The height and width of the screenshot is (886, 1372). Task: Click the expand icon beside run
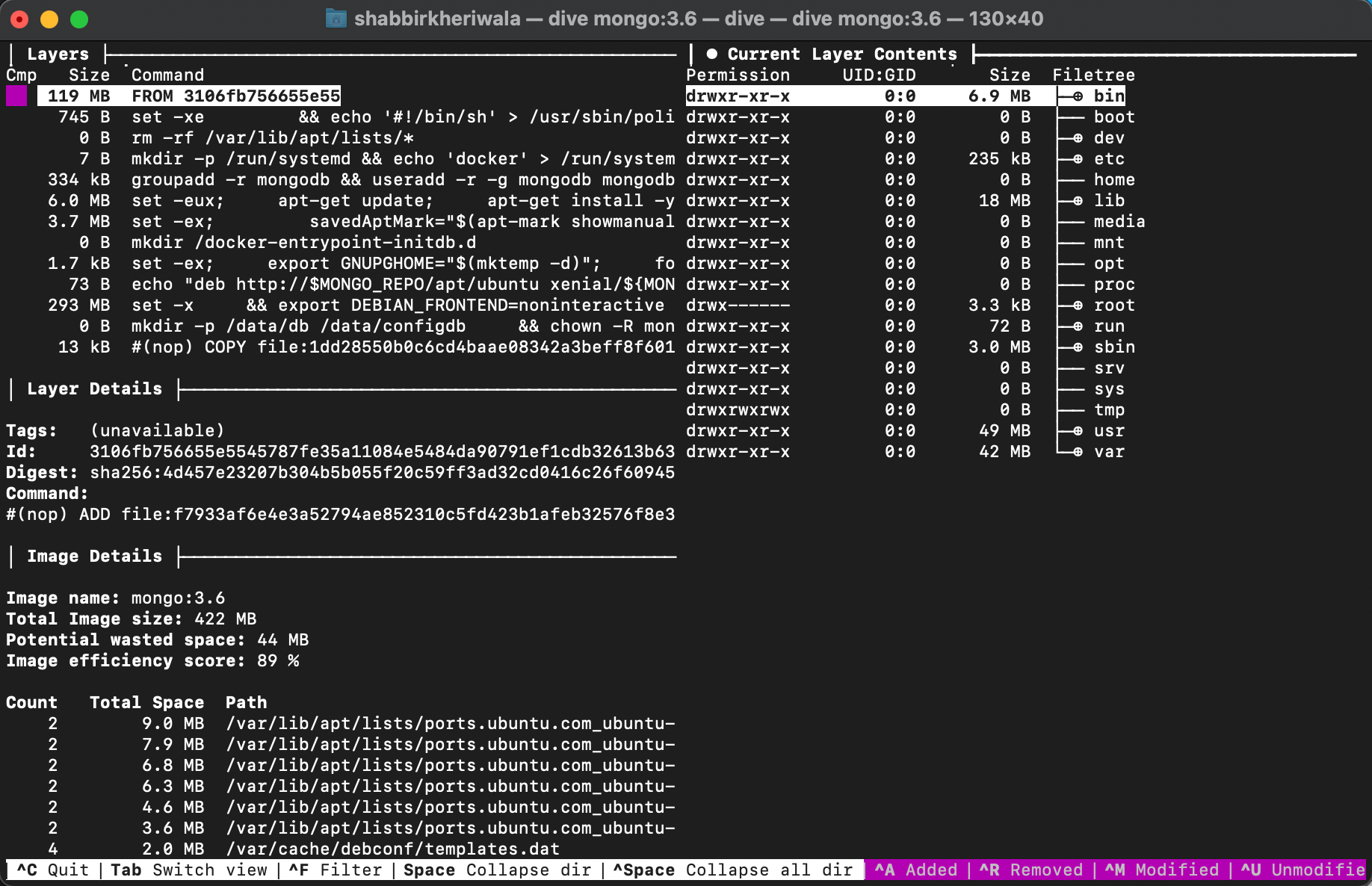pos(1078,326)
